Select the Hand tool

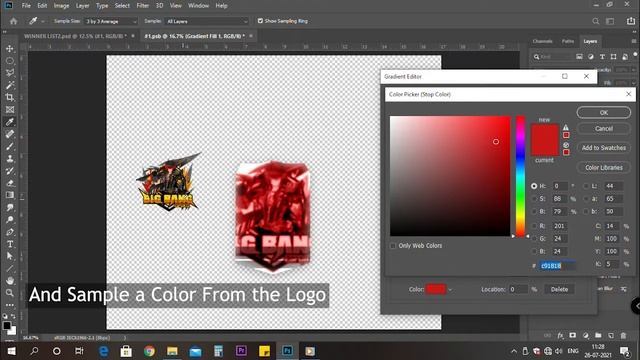pos(10,281)
